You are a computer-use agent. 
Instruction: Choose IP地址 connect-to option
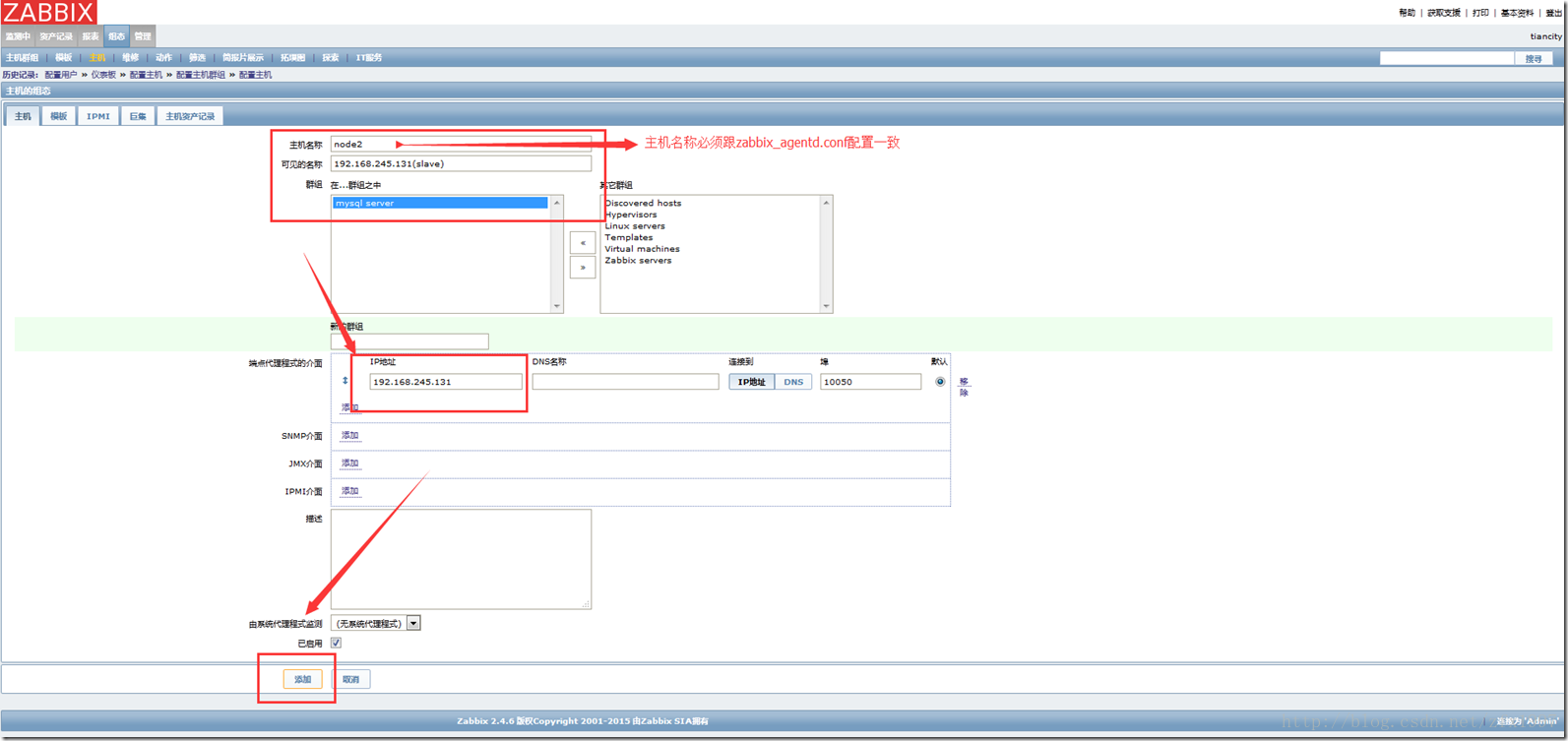click(x=752, y=382)
